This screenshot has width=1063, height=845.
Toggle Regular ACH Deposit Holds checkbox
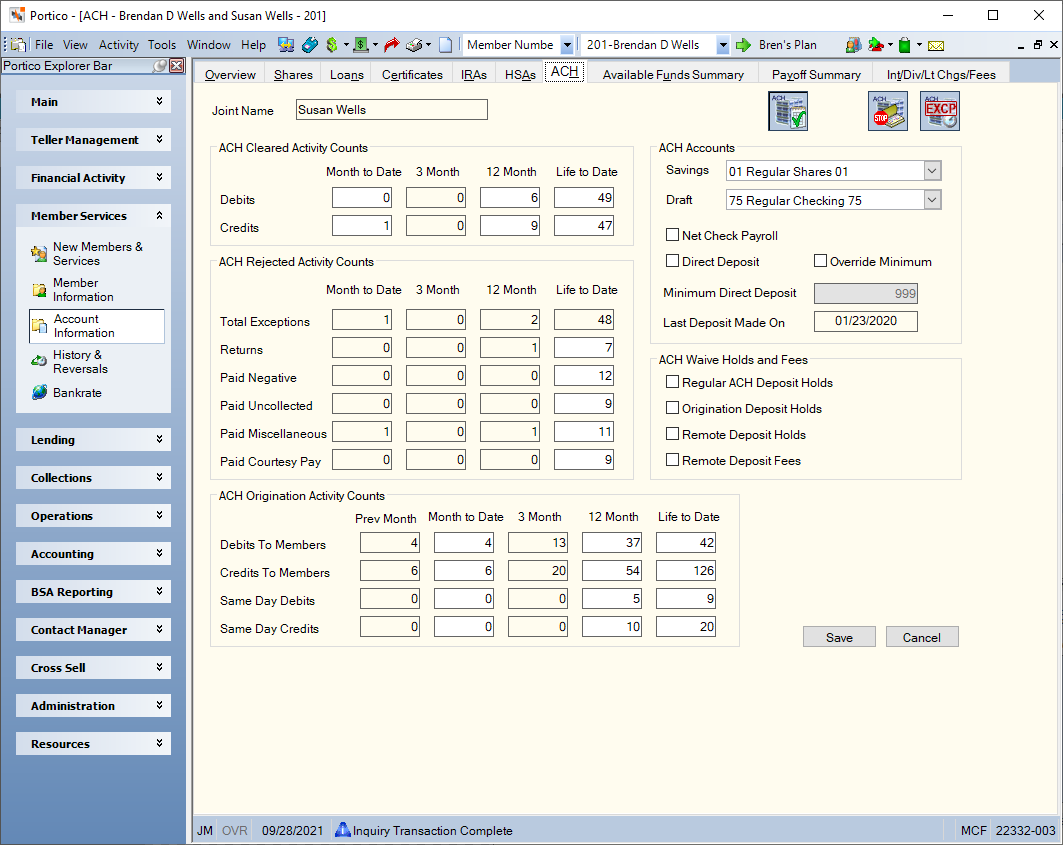(x=673, y=382)
